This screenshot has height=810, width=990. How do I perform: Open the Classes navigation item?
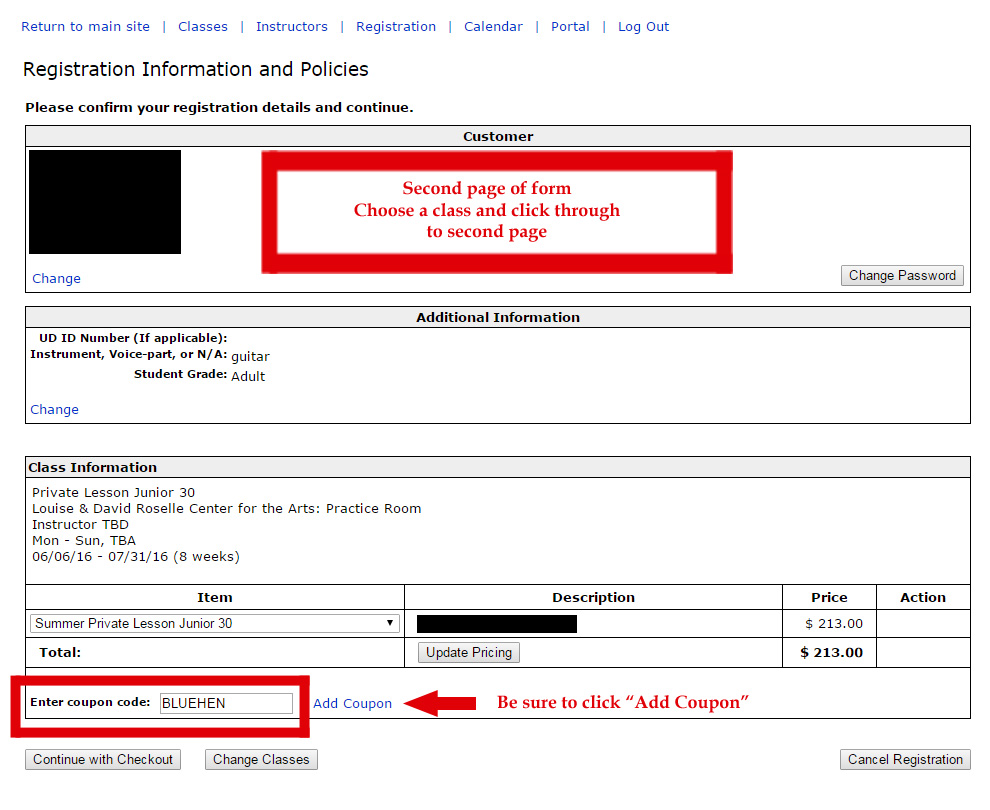point(203,27)
